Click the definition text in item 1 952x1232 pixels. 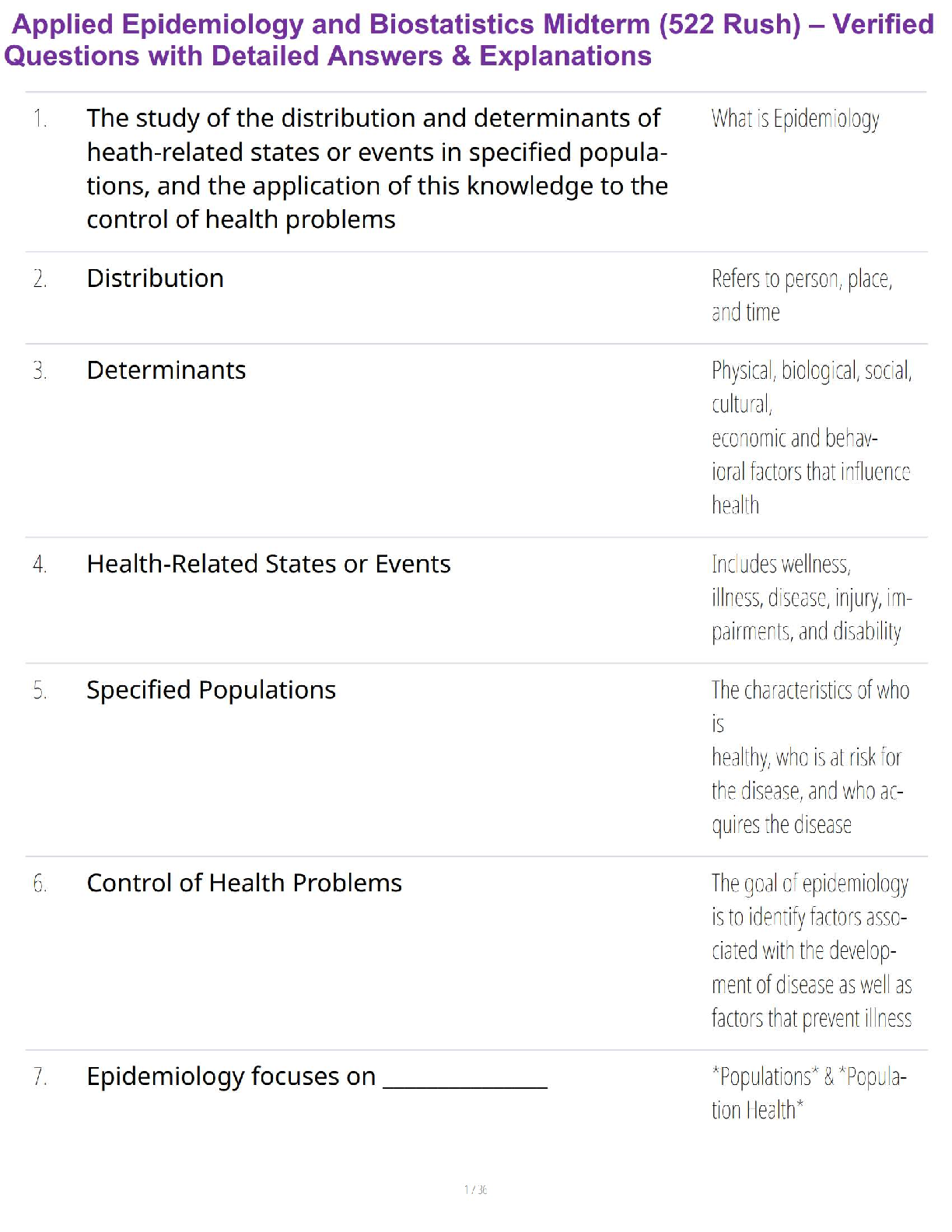point(376,169)
